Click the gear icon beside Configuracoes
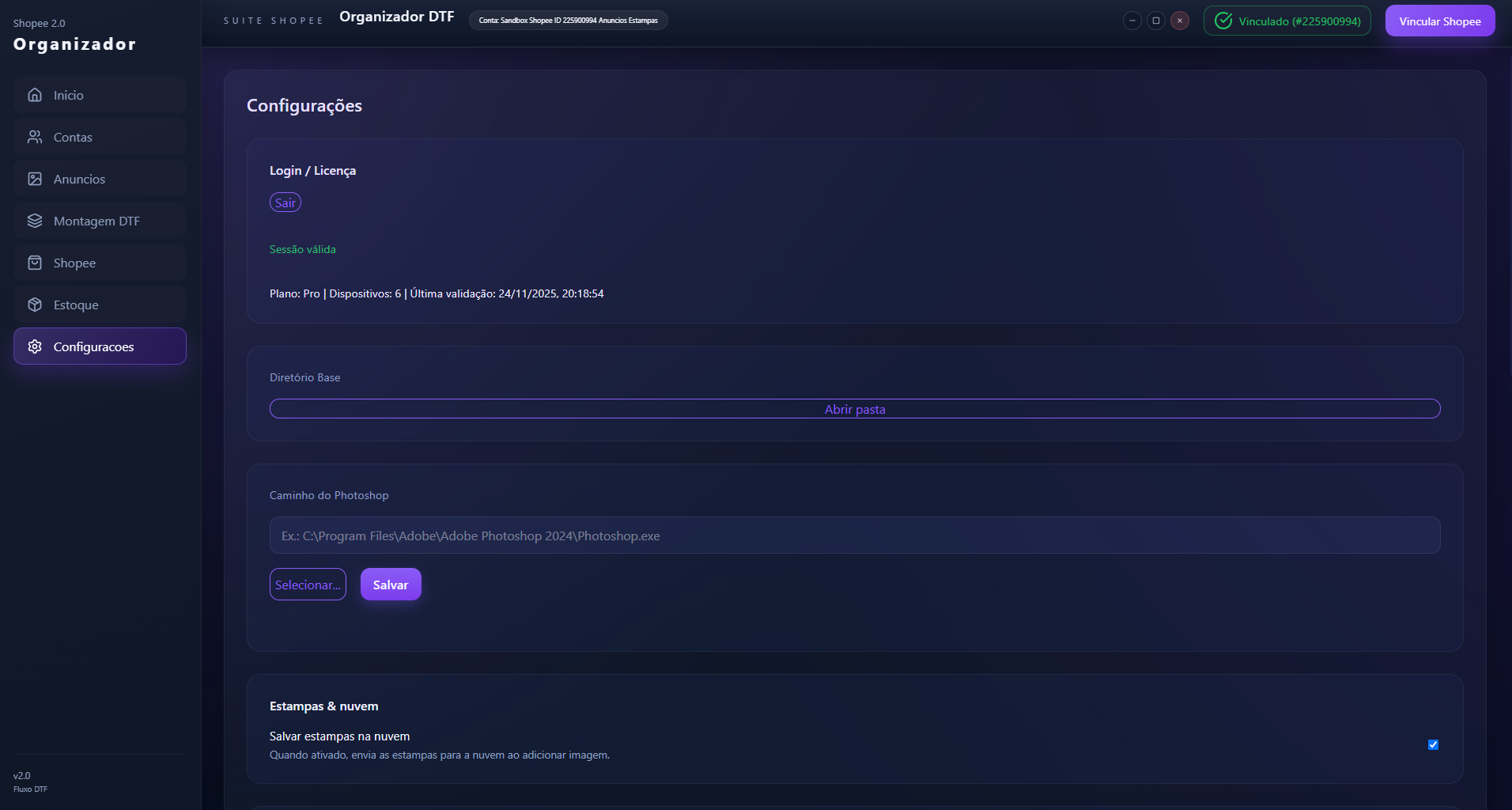The height and width of the screenshot is (810, 1512). pyautogui.click(x=35, y=346)
